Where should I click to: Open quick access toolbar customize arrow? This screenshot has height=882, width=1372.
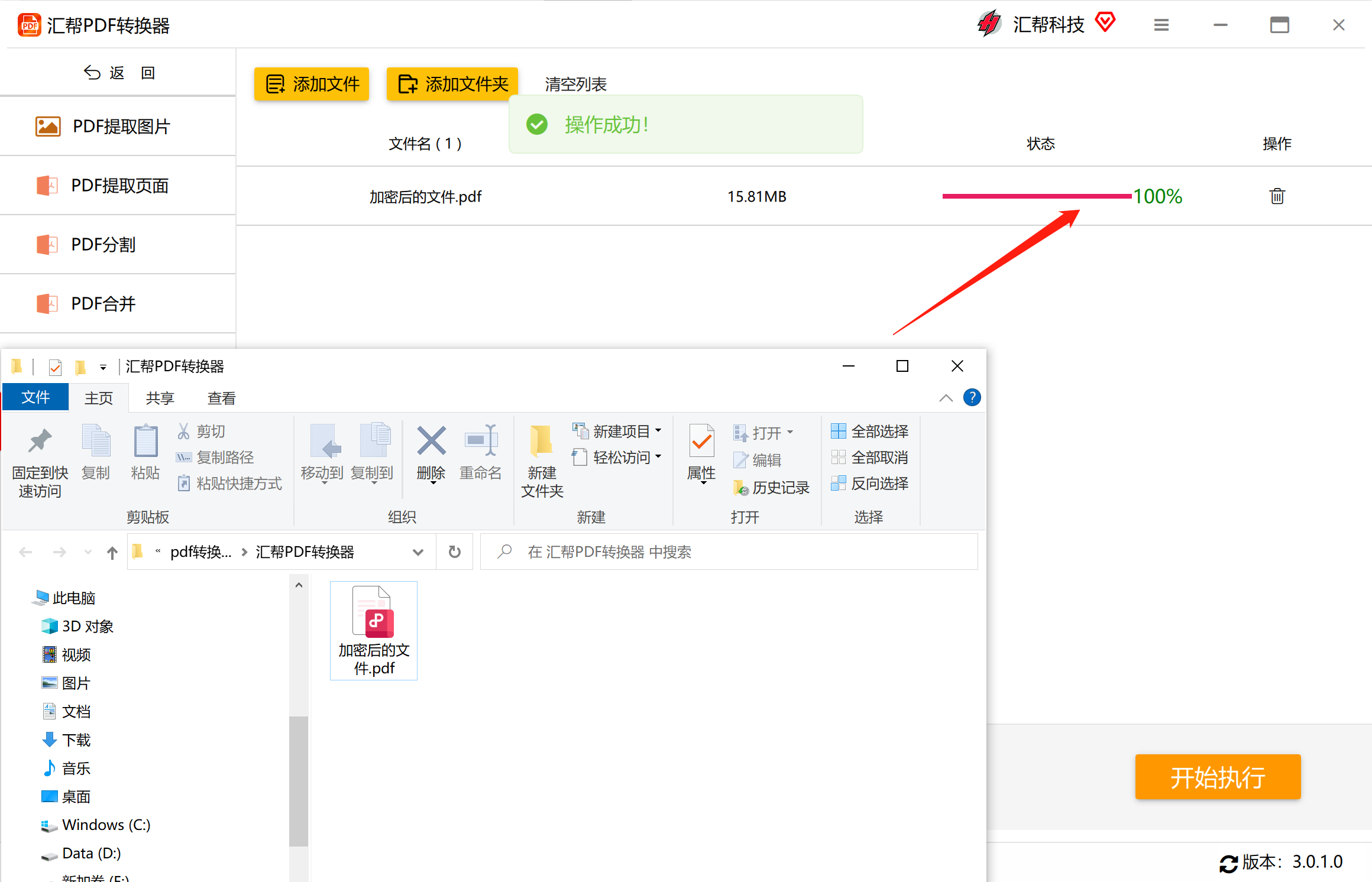point(103,367)
